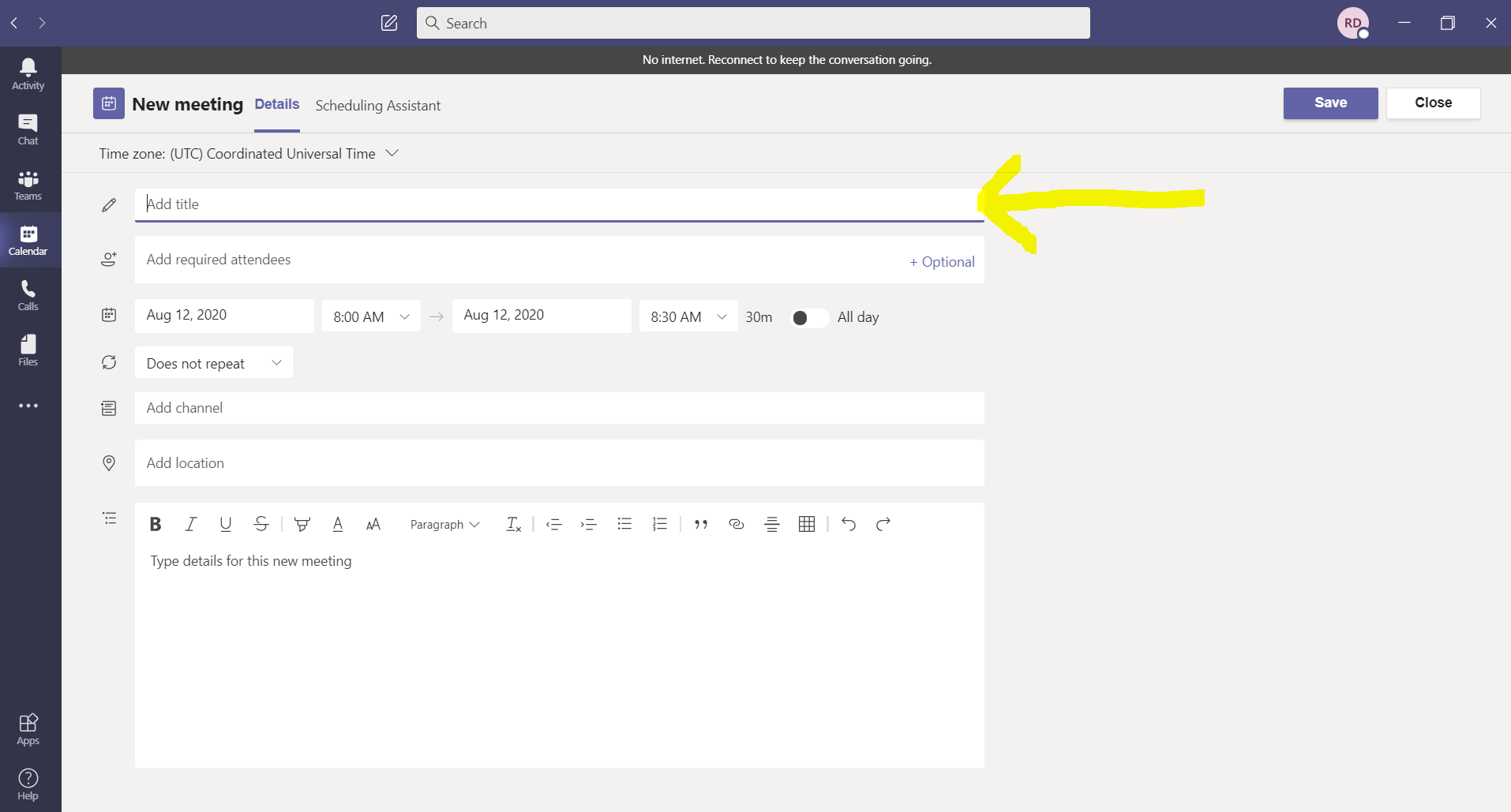This screenshot has height=812, width=1511.
Task: Insert a table
Action: (x=807, y=524)
